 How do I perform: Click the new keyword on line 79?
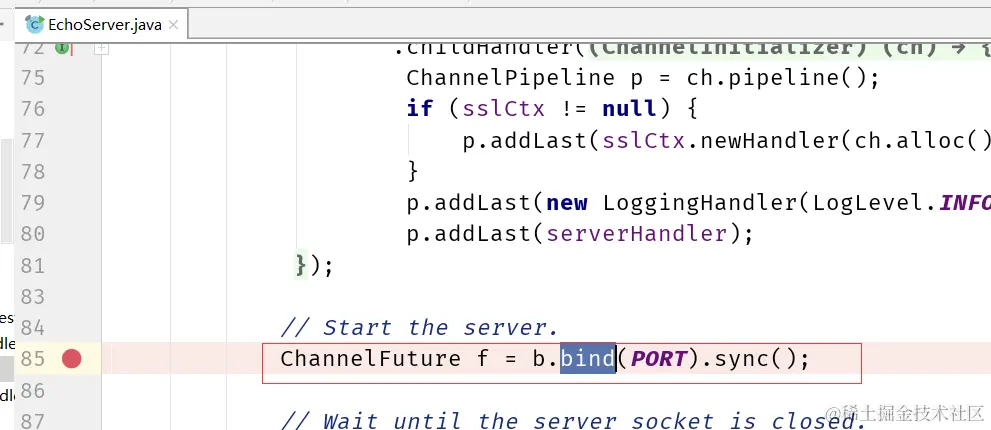tap(567, 204)
